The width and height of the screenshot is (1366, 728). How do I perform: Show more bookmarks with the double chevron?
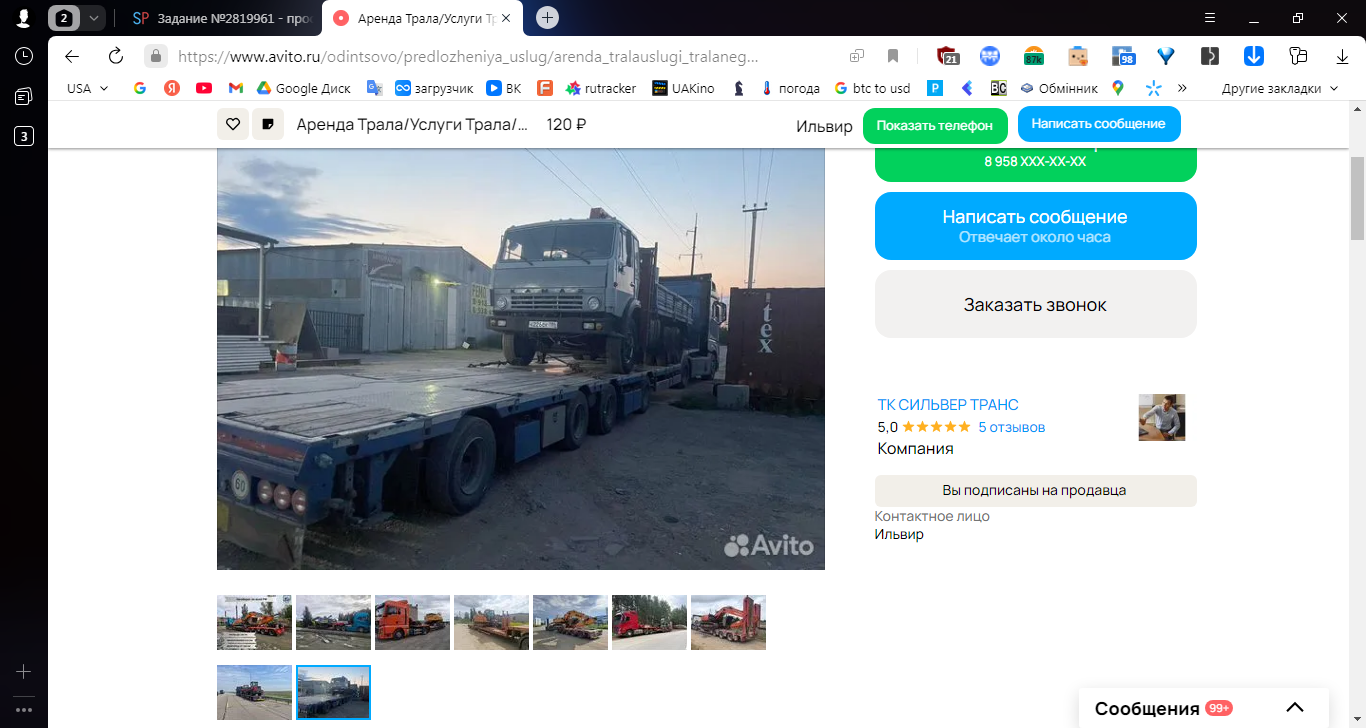click(x=1182, y=88)
